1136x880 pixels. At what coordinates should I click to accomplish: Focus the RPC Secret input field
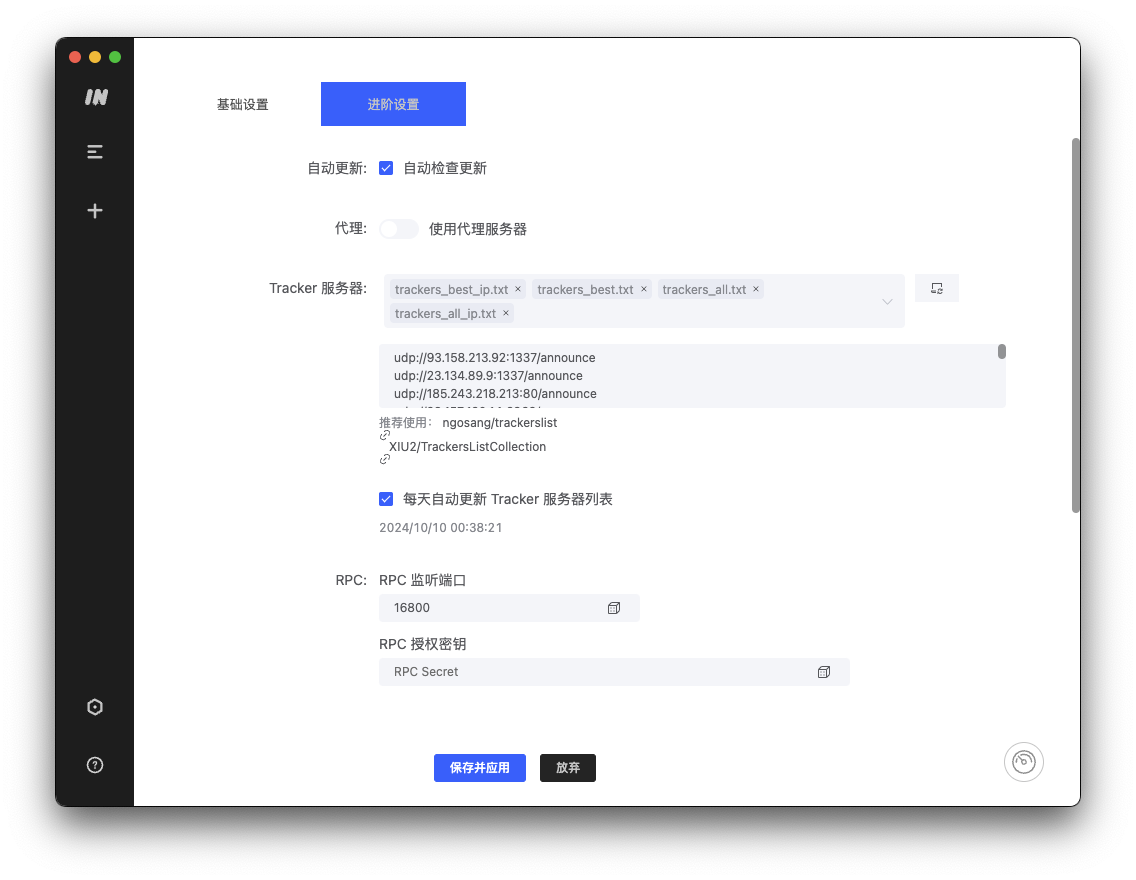[614, 672]
